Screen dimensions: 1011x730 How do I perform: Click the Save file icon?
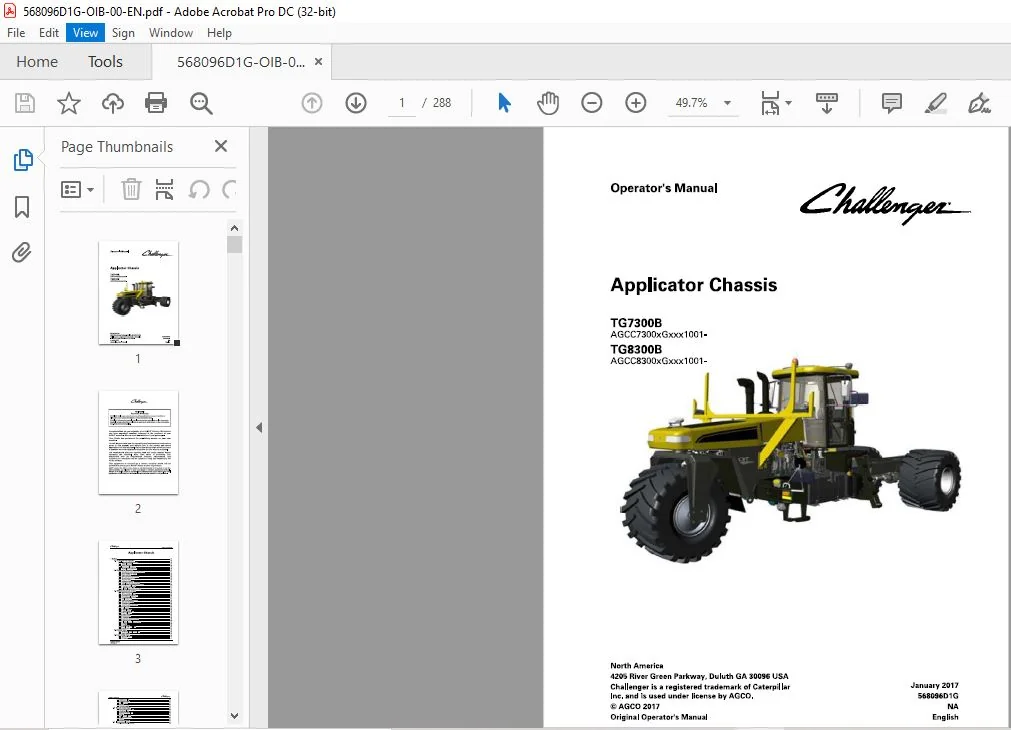25,103
